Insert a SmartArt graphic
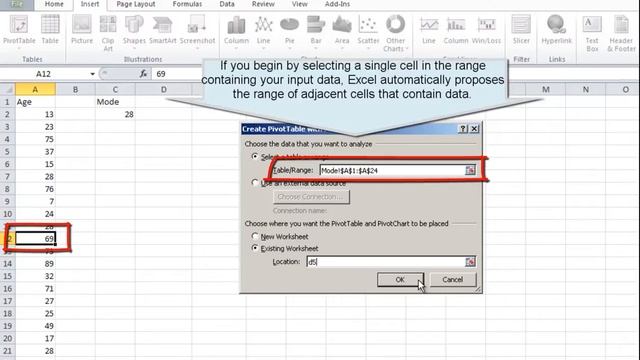The image size is (640, 360). (162, 30)
